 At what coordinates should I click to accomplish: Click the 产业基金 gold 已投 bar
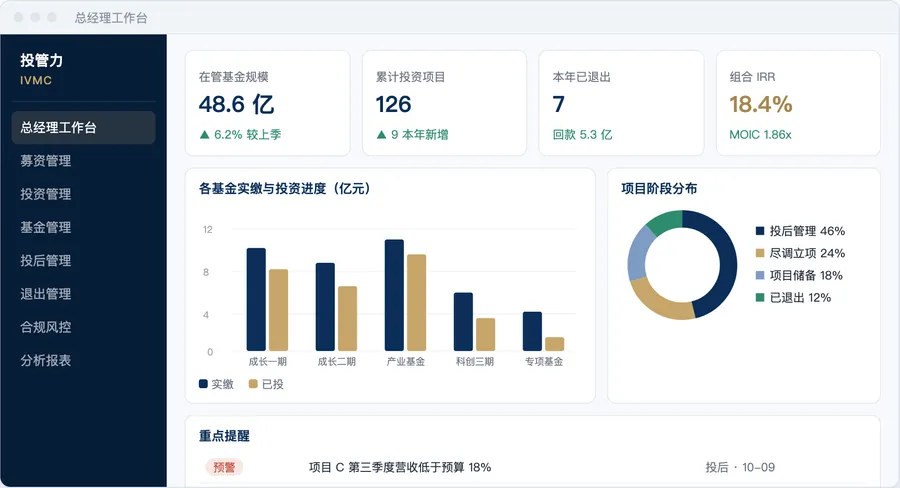[417, 303]
